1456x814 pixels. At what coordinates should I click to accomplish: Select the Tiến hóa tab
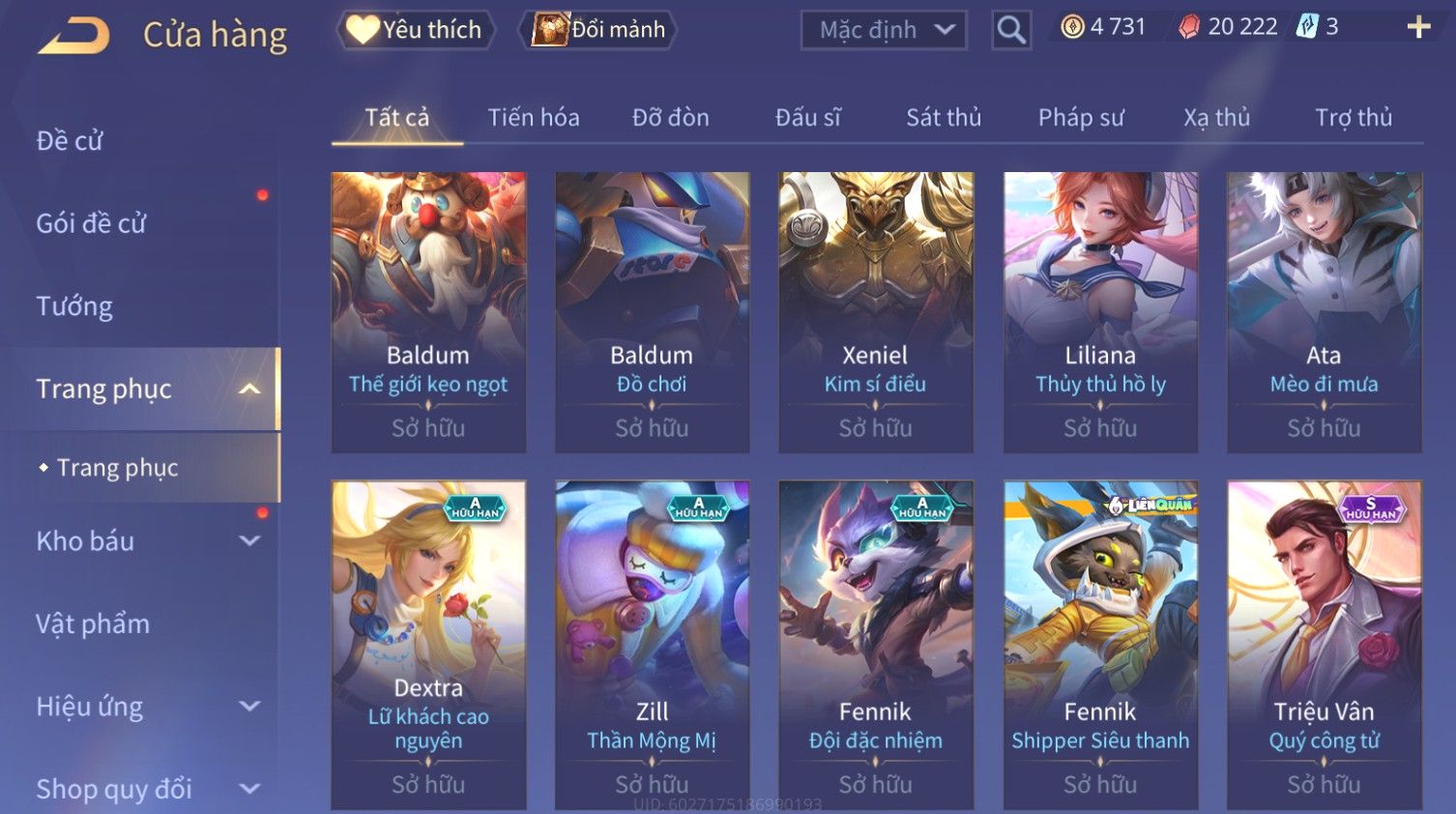coord(534,118)
